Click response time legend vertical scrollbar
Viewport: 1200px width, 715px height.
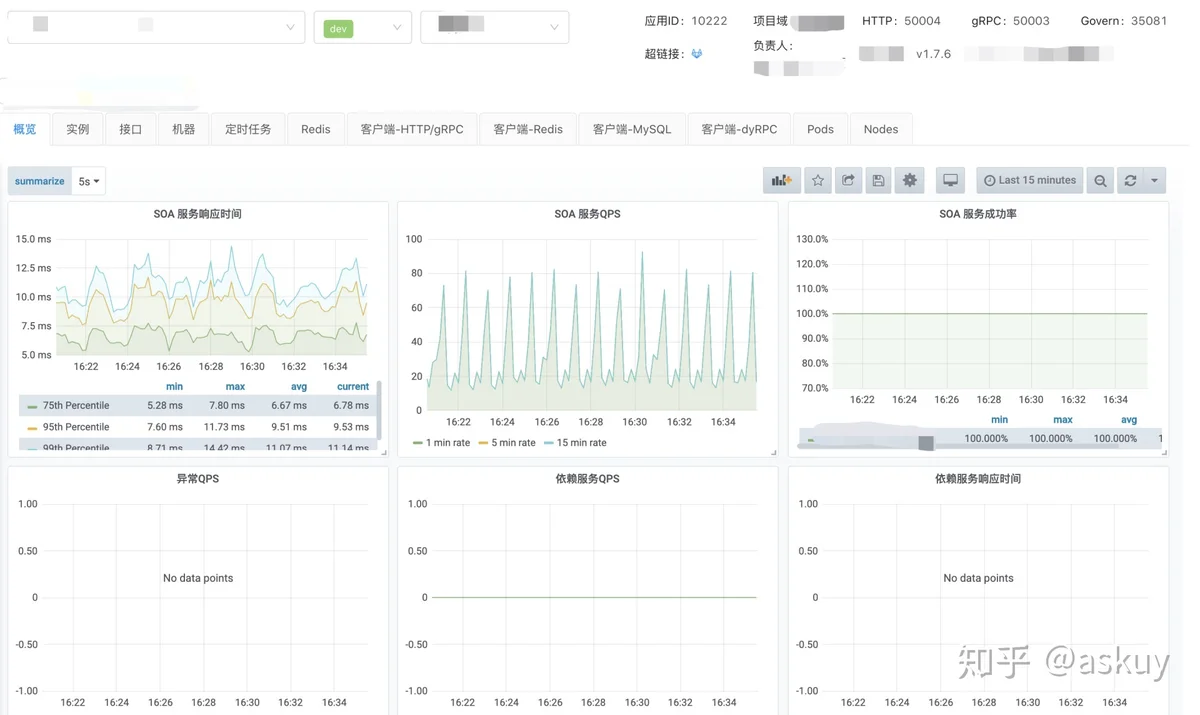(x=378, y=410)
